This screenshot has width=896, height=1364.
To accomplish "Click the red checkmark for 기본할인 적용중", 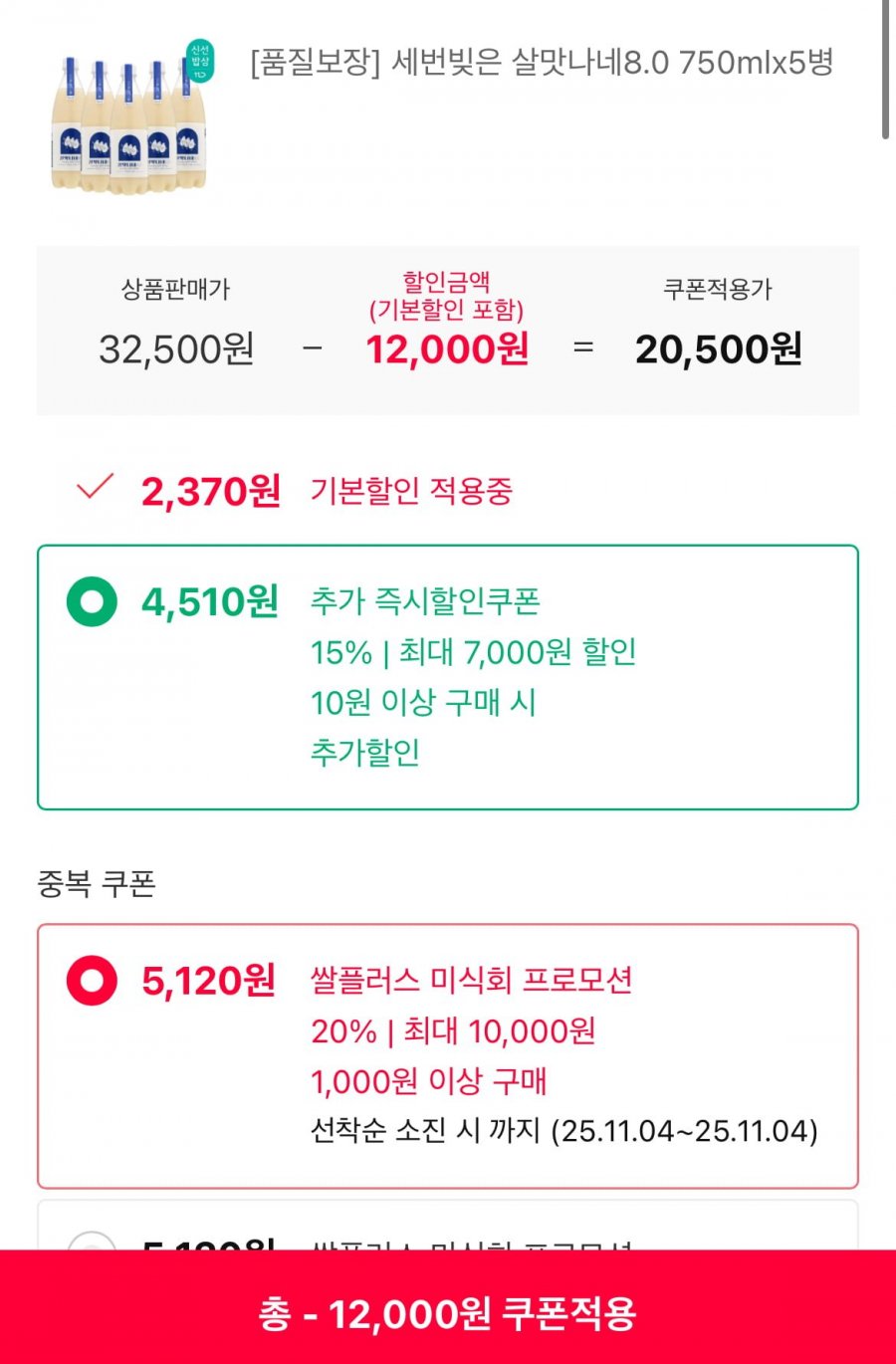I will 96,487.
